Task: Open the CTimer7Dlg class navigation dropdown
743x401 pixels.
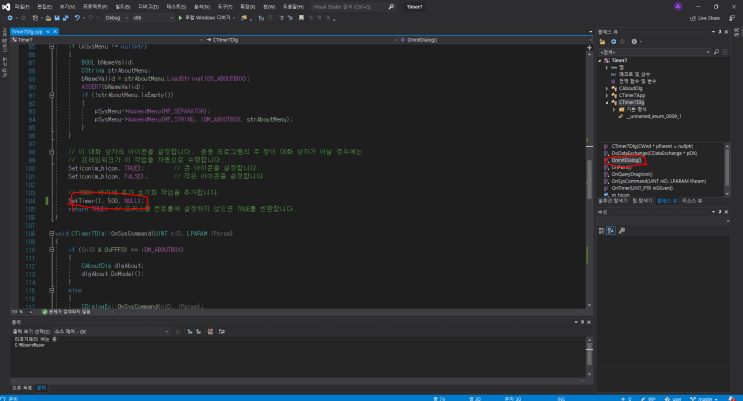Action: tap(301, 40)
